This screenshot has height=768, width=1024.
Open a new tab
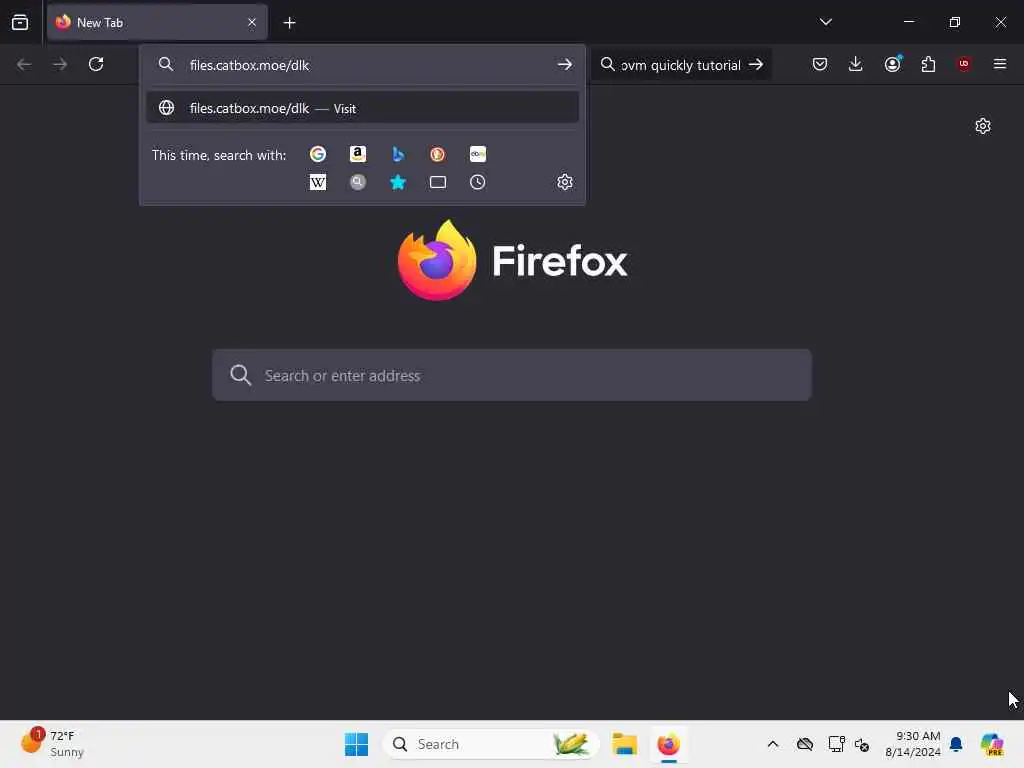point(289,23)
